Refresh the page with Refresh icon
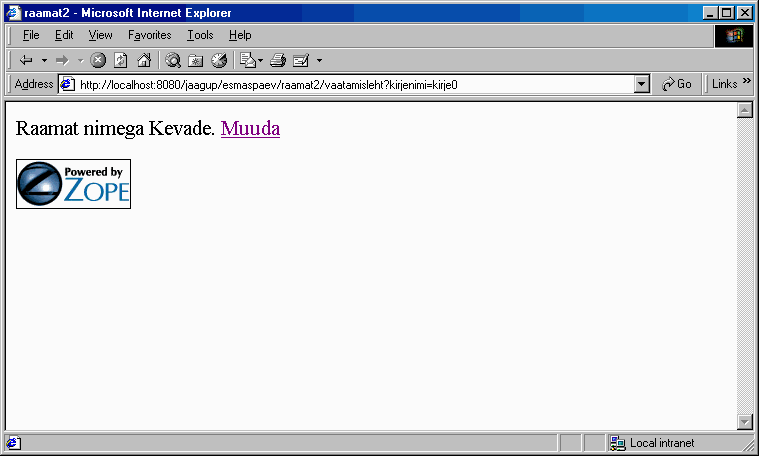The image size is (759, 456). [x=121, y=60]
